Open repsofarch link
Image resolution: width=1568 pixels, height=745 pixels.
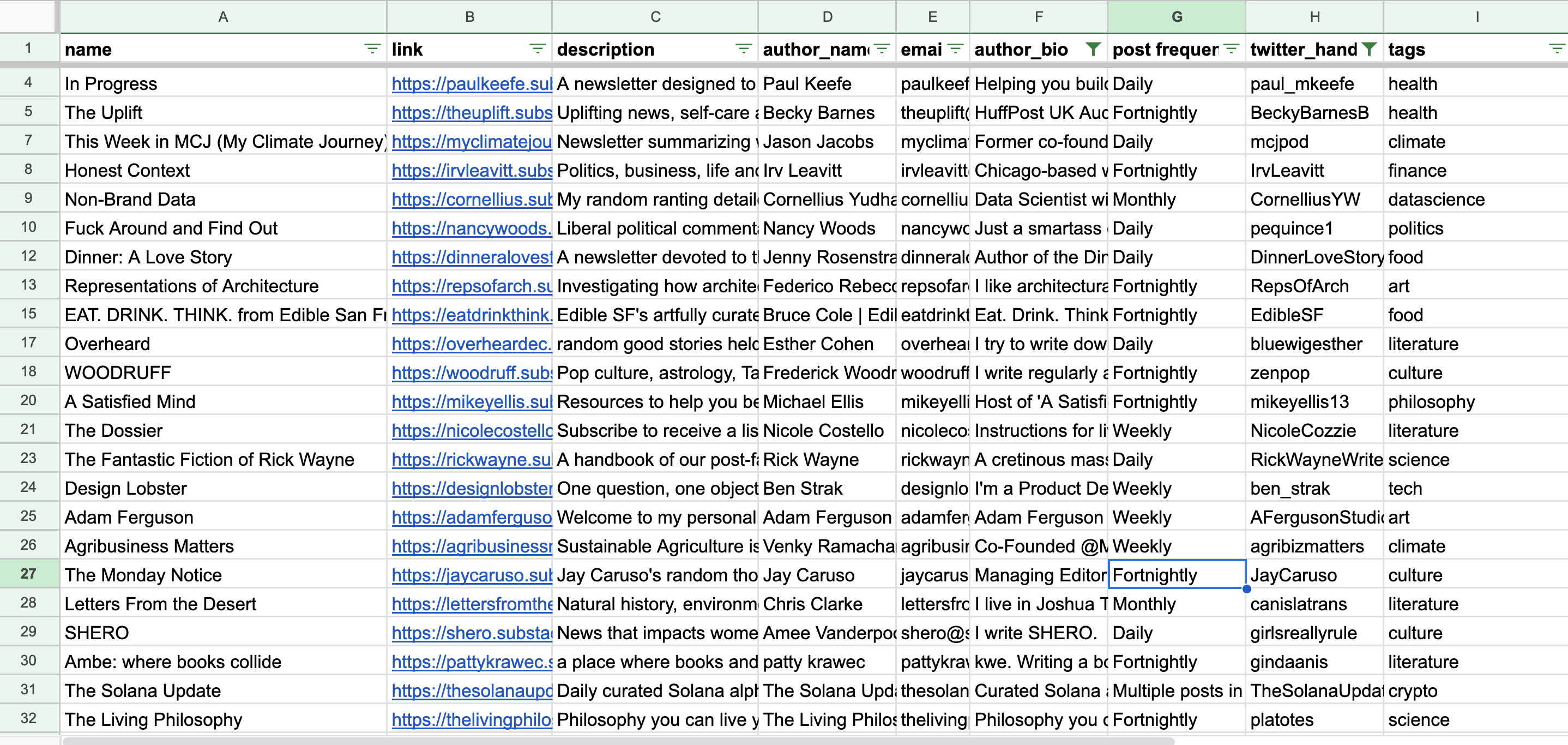pyautogui.click(x=471, y=286)
